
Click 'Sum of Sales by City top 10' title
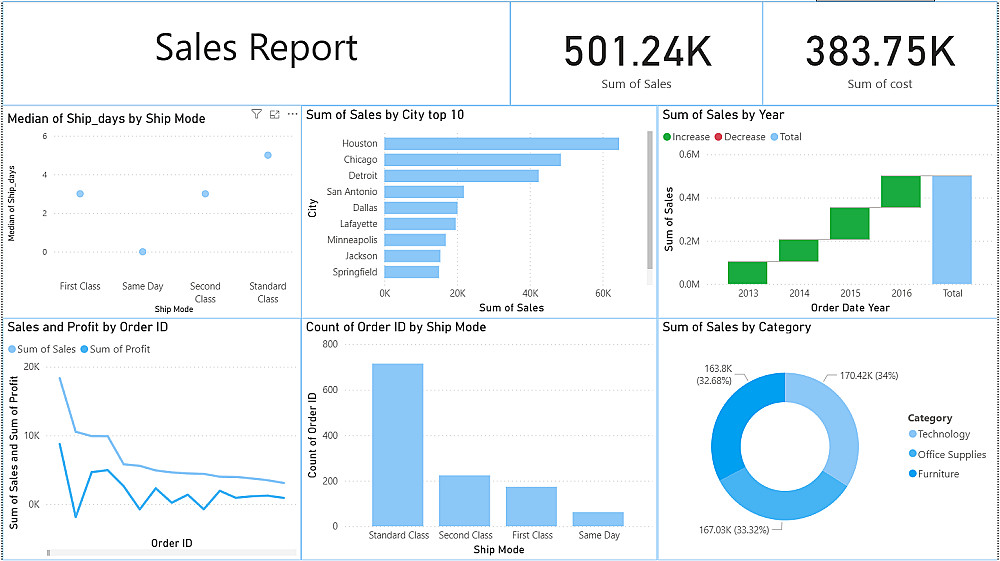pos(385,115)
